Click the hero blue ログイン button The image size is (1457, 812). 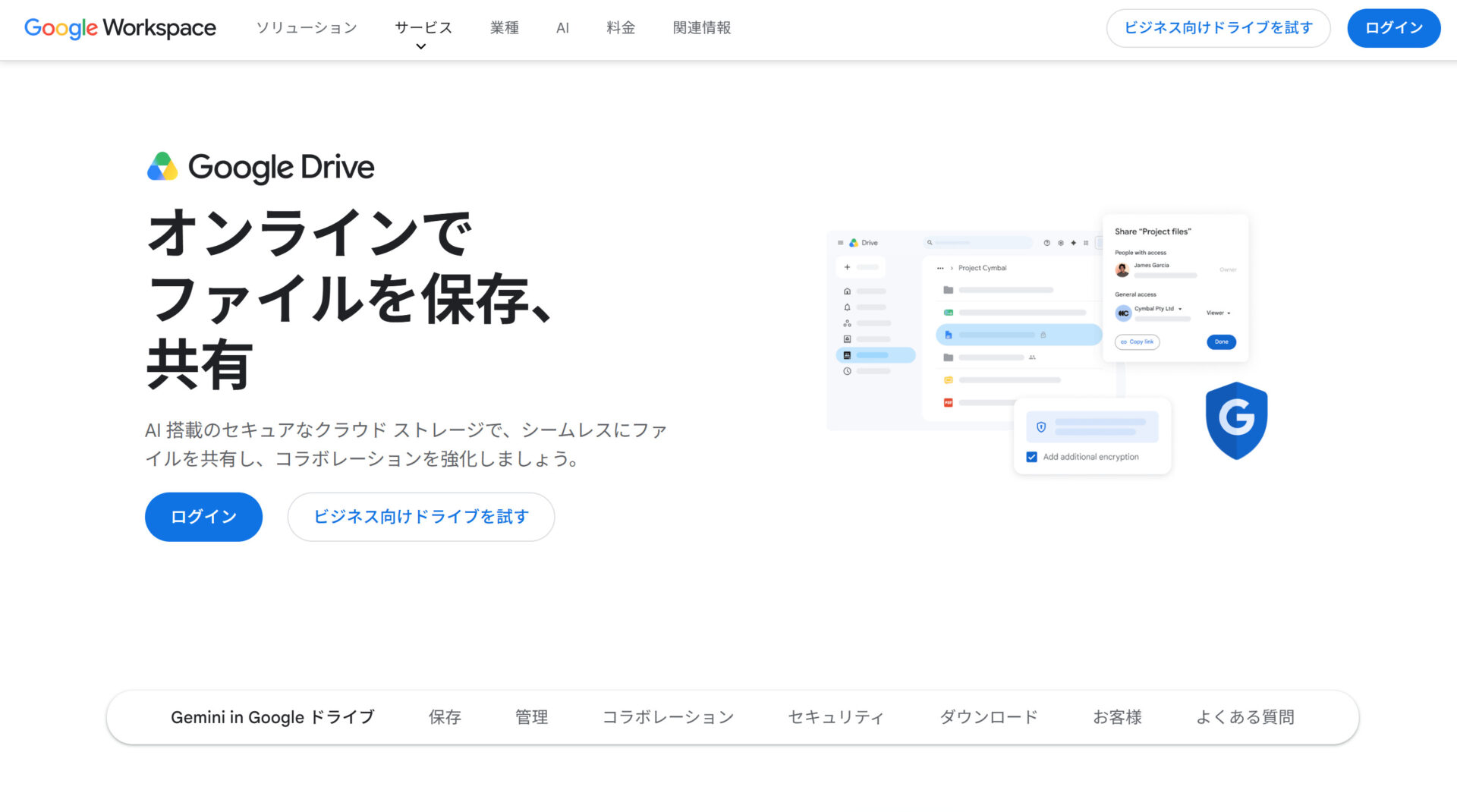coord(203,517)
